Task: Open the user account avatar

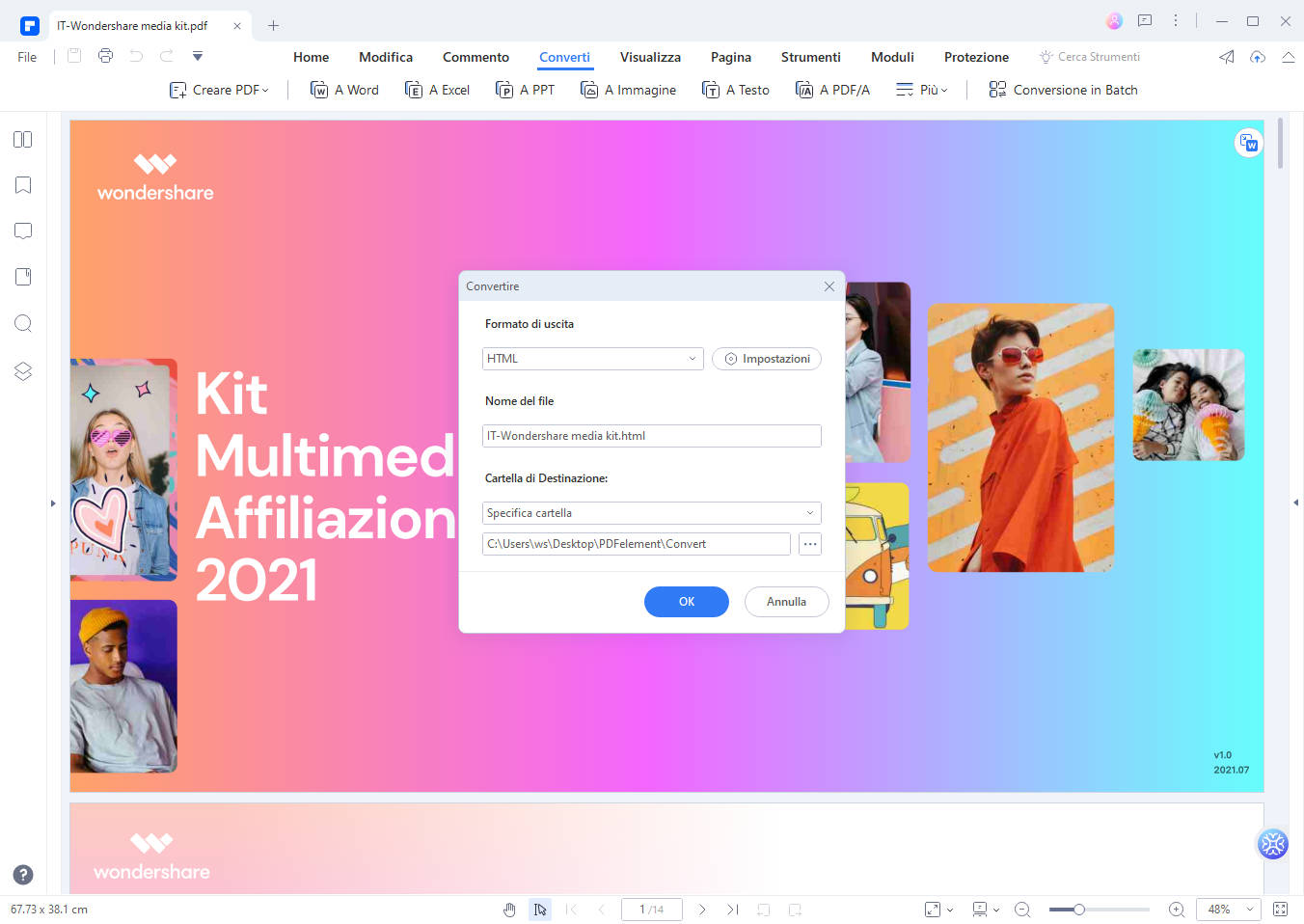Action: click(x=1114, y=21)
